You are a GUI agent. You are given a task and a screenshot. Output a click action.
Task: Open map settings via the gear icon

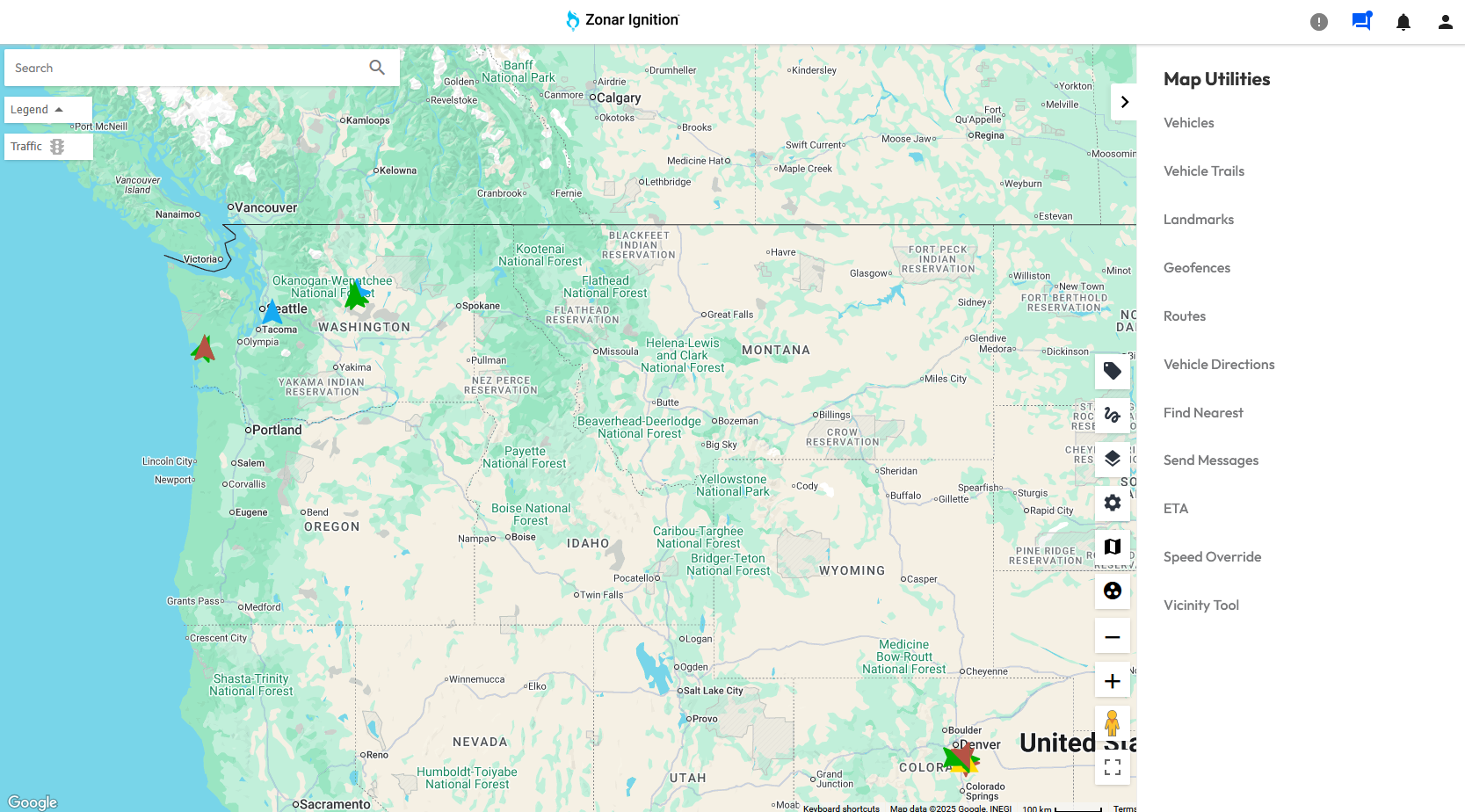coord(1112,503)
